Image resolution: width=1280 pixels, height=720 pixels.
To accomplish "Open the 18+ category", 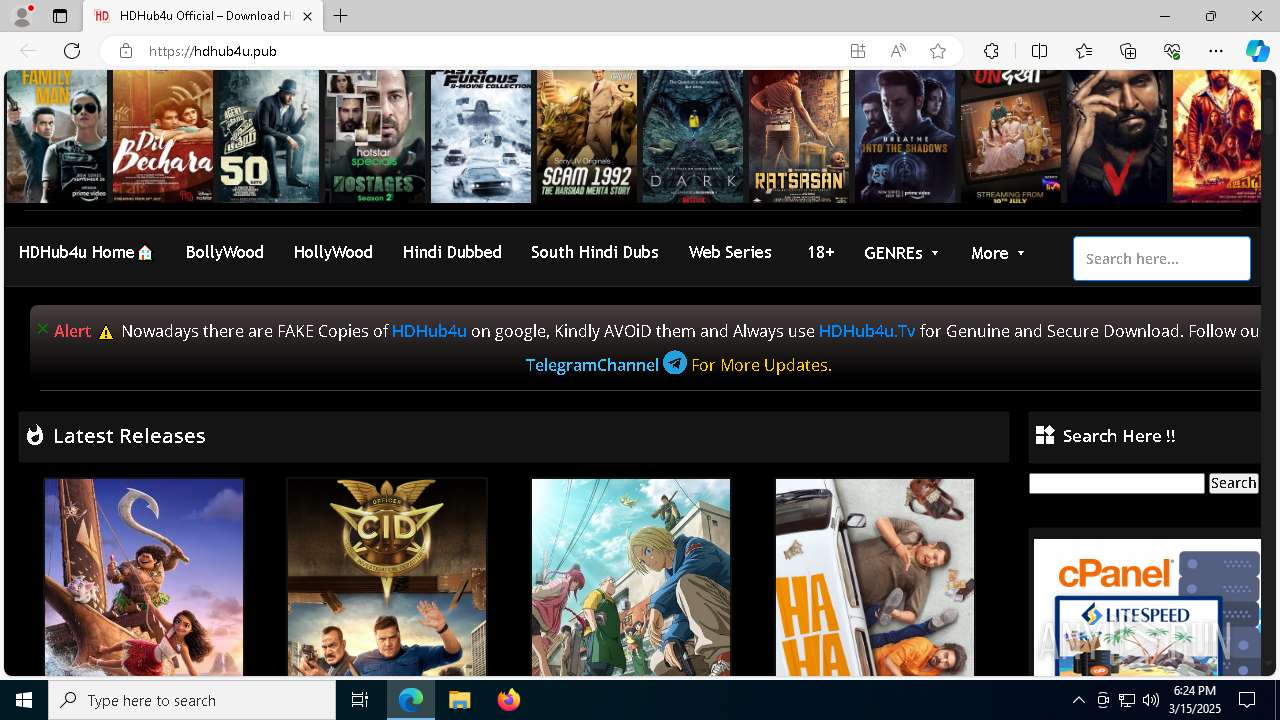I will pos(820,253).
